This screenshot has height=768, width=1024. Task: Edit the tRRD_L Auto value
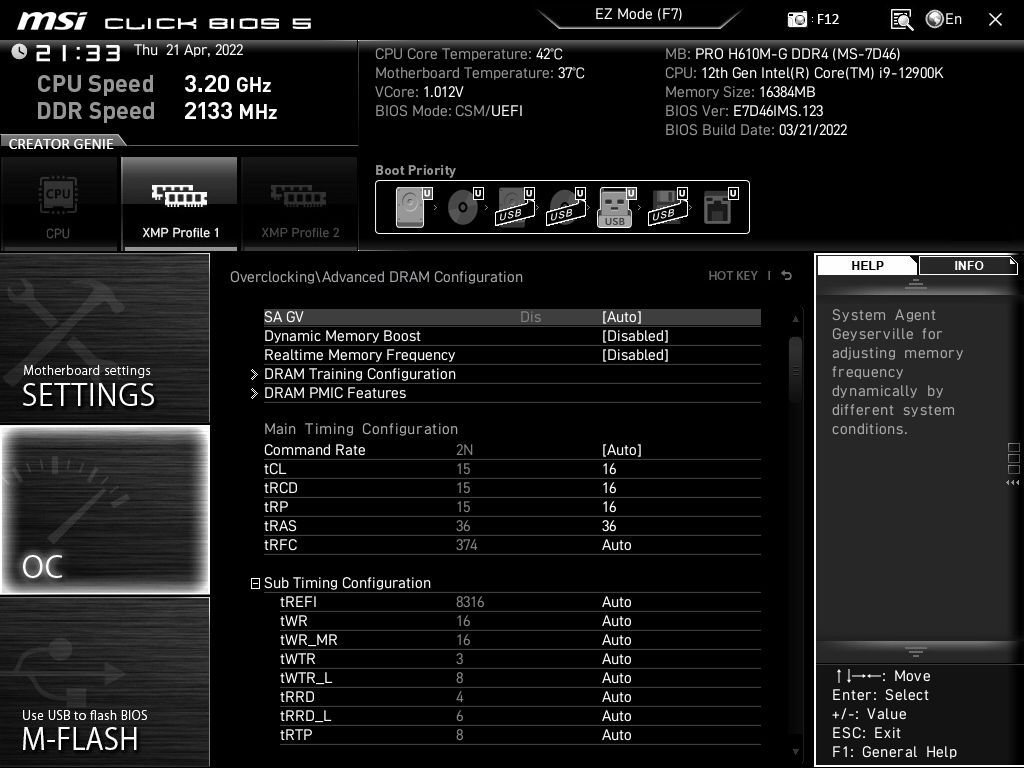(x=616, y=715)
